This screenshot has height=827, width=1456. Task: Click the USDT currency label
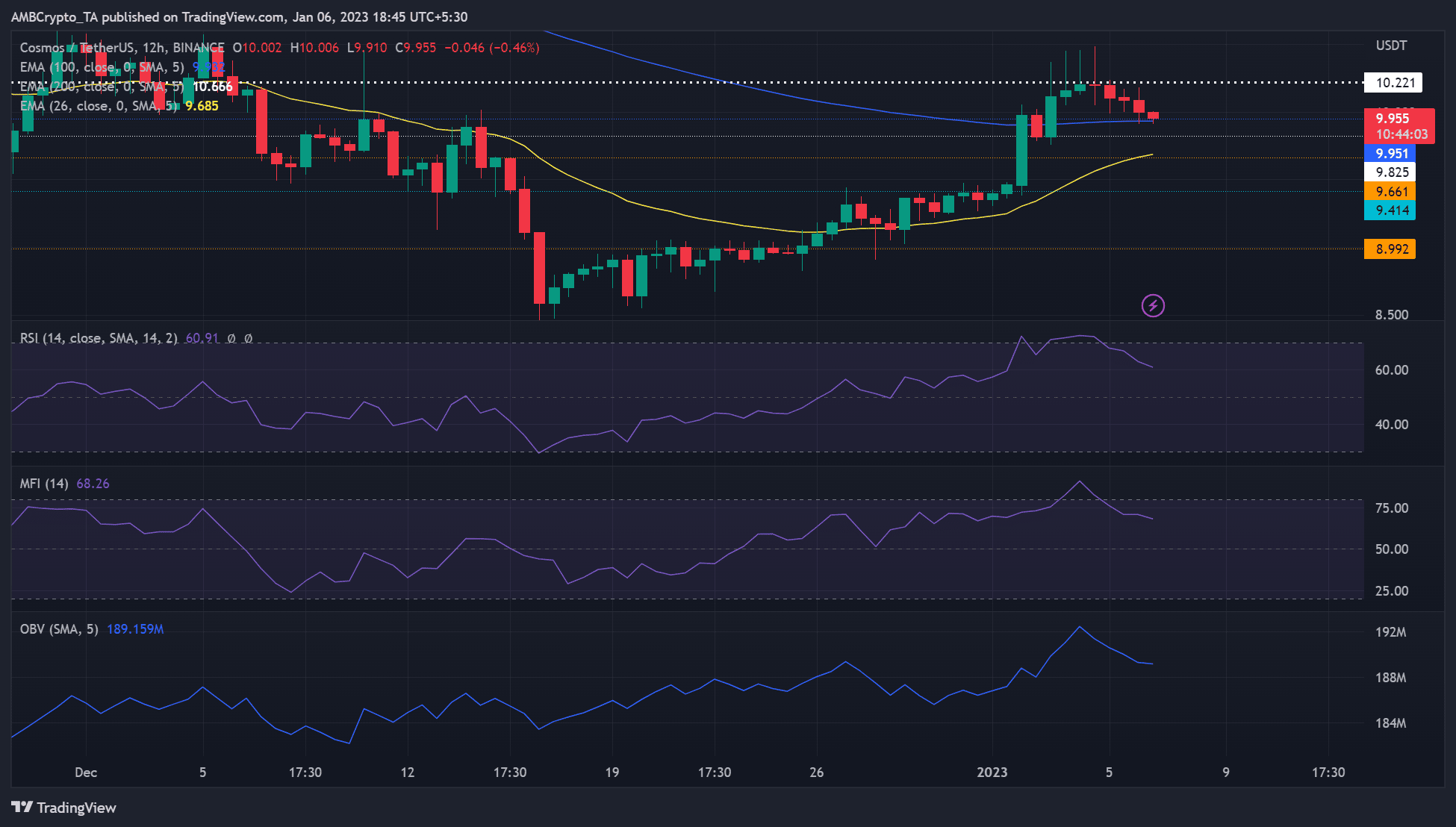click(1391, 46)
